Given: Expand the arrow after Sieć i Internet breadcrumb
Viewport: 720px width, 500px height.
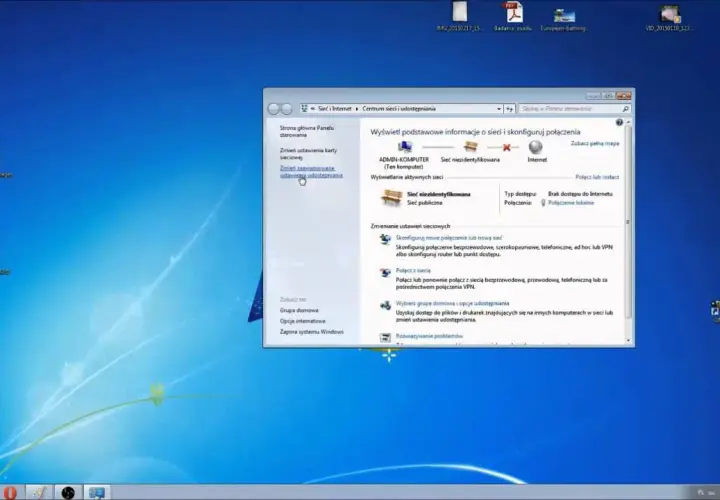Looking at the screenshot, I should click(357, 109).
